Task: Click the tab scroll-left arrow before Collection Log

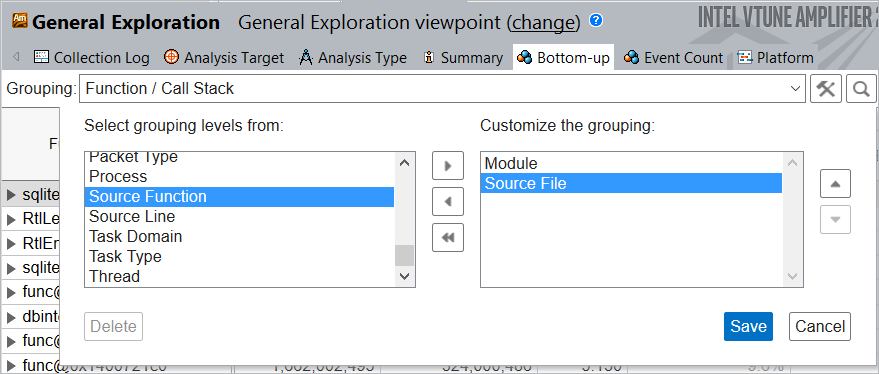Action: coord(16,57)
